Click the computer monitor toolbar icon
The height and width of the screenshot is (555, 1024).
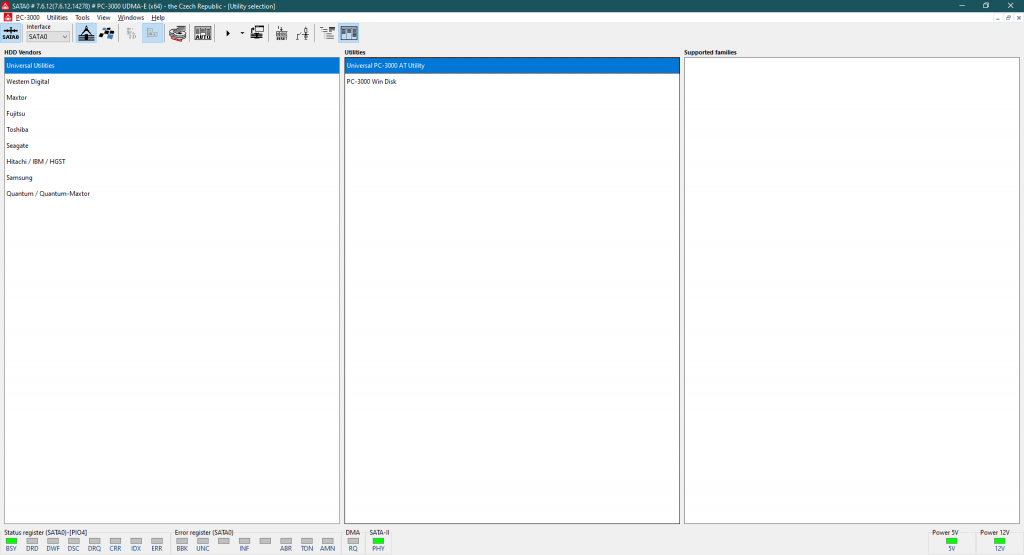click(x=257, y=33)
